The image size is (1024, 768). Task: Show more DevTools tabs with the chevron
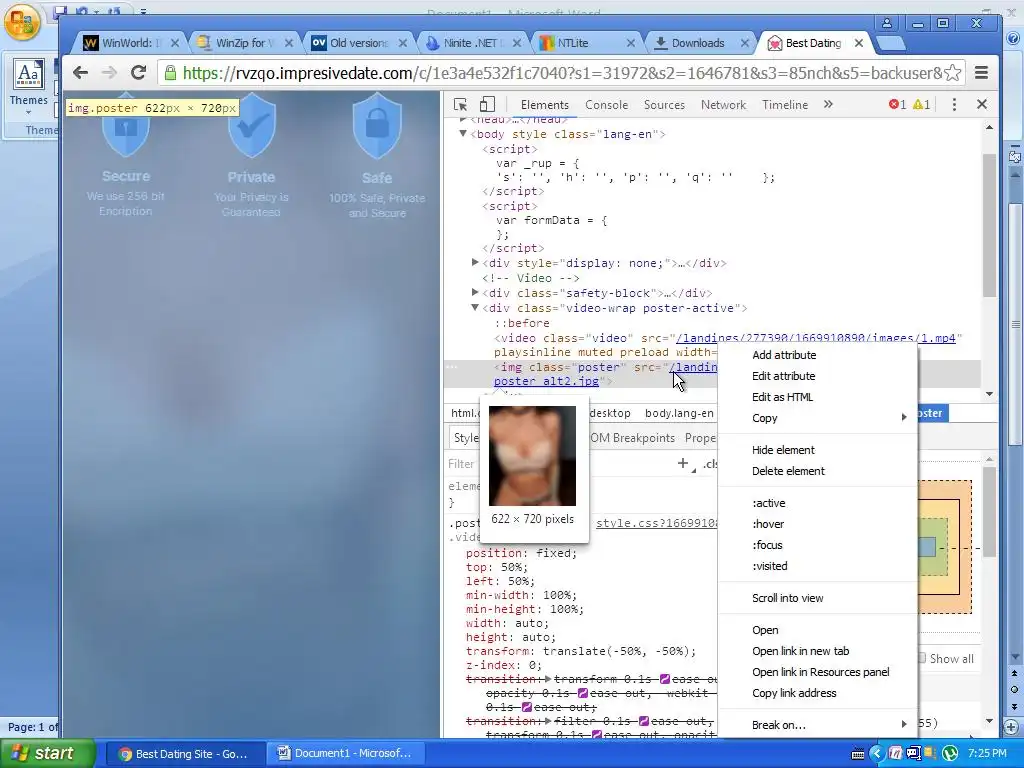828,104
